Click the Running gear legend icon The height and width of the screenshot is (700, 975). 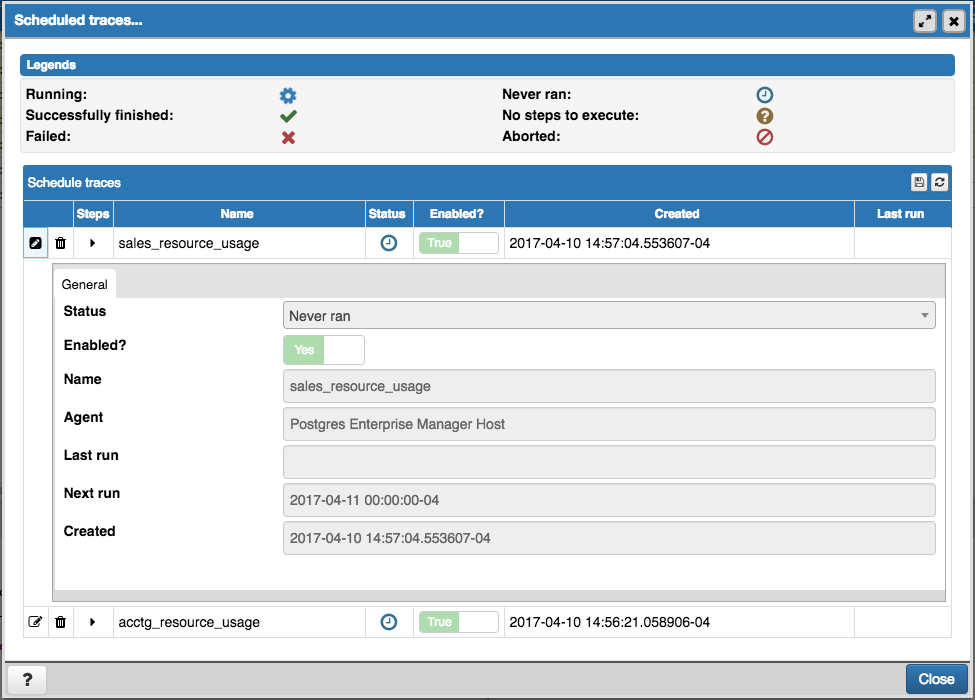(288, 95)
